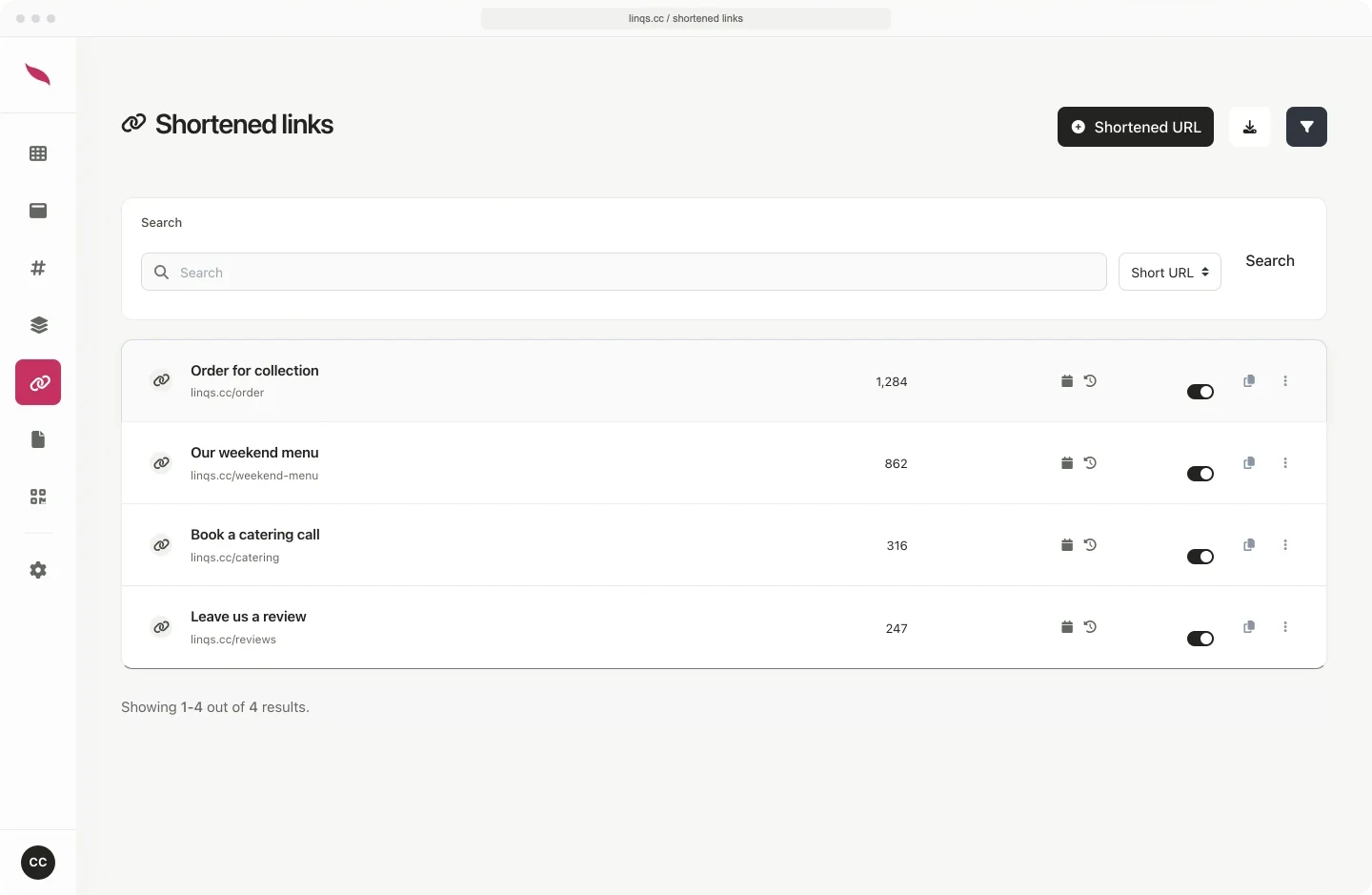Screen dimensions: 1372x895
Task: Click calendar icon for Our weekend menu
Action: [x=1067, y=463]
